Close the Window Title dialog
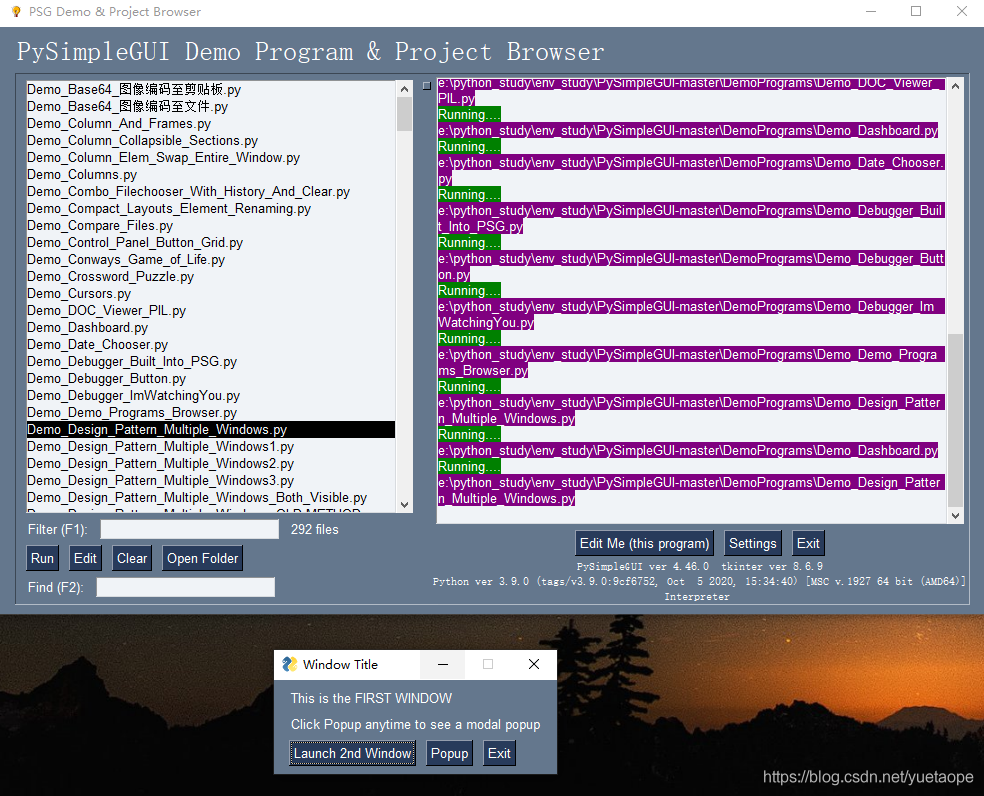This screenshot has height=796, width=984. (534, 664)
